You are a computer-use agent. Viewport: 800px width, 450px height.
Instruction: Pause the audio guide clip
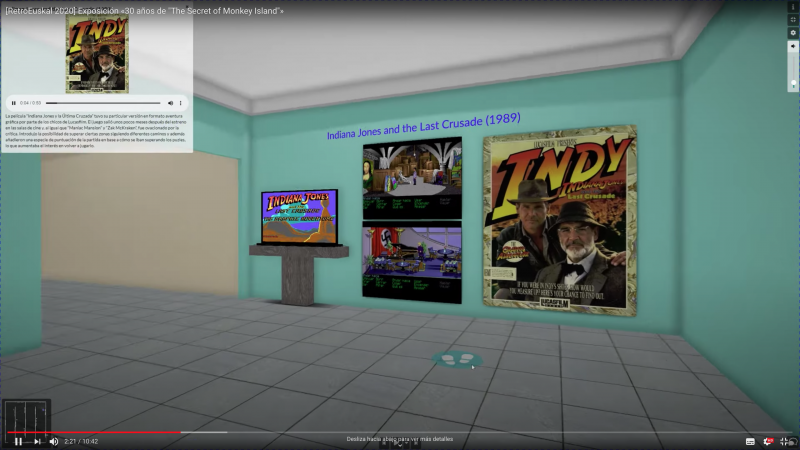tap(14, 103)
